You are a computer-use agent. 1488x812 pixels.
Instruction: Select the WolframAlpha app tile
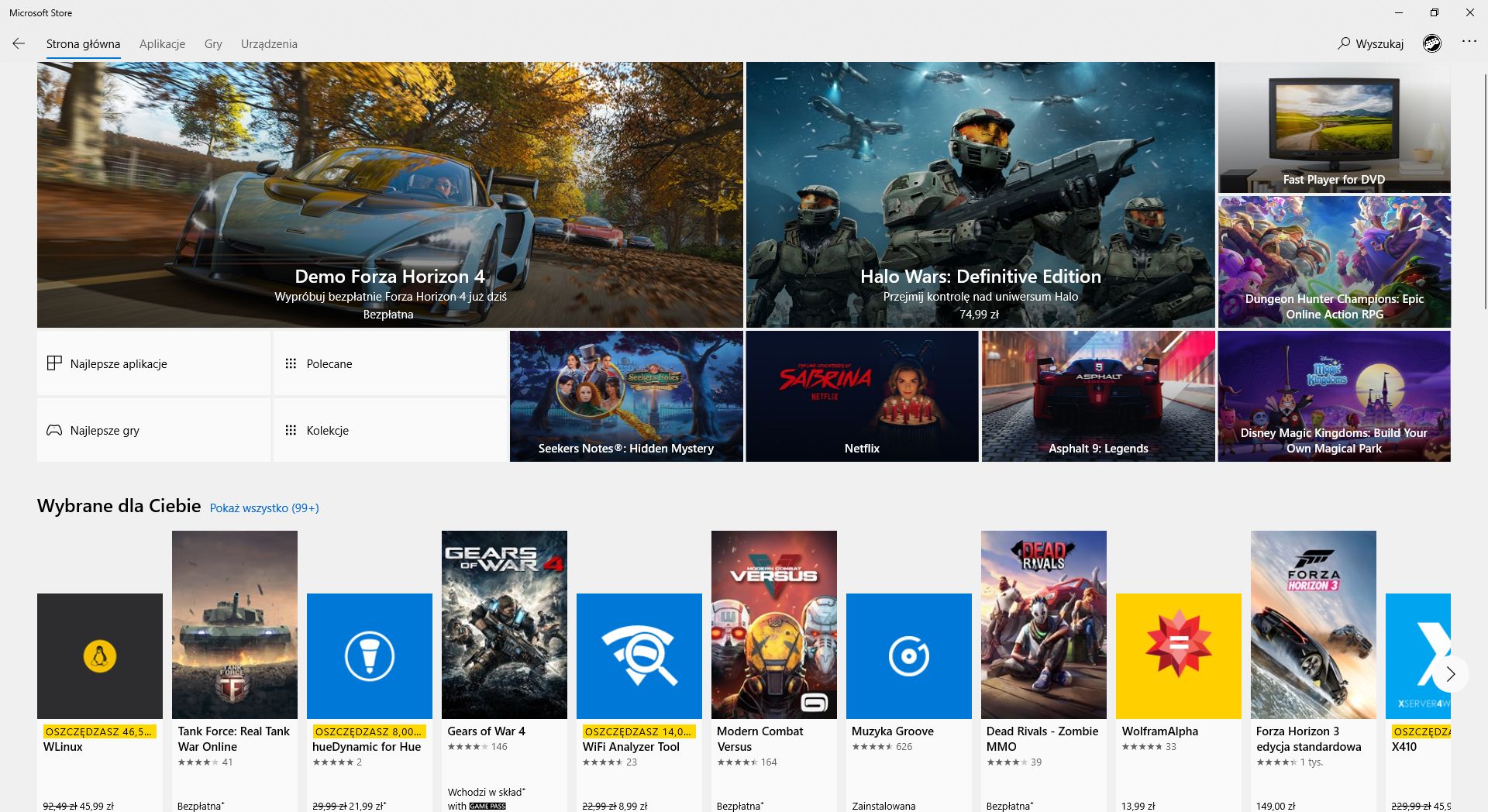point(1177,655)
